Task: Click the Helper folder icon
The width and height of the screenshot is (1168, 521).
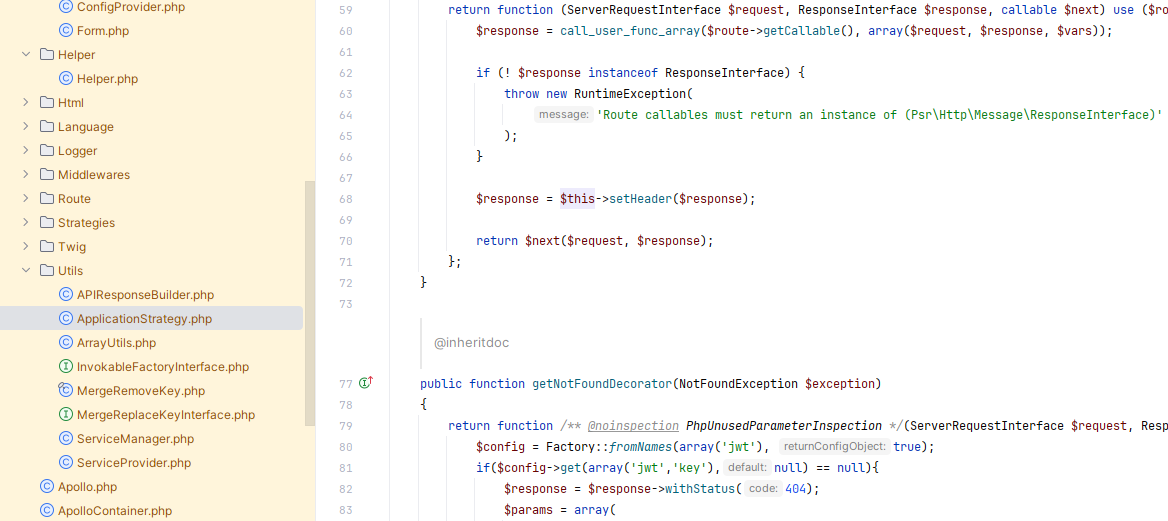Action: pyautogui.click(x=47, y=55)
